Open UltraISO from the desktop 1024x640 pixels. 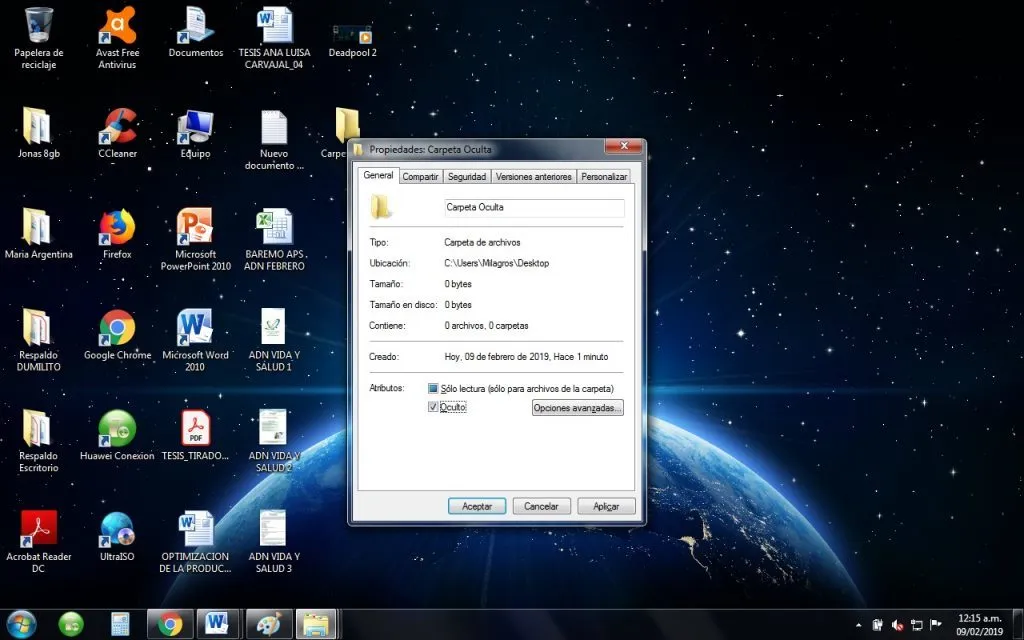click(x=117, y=528)
